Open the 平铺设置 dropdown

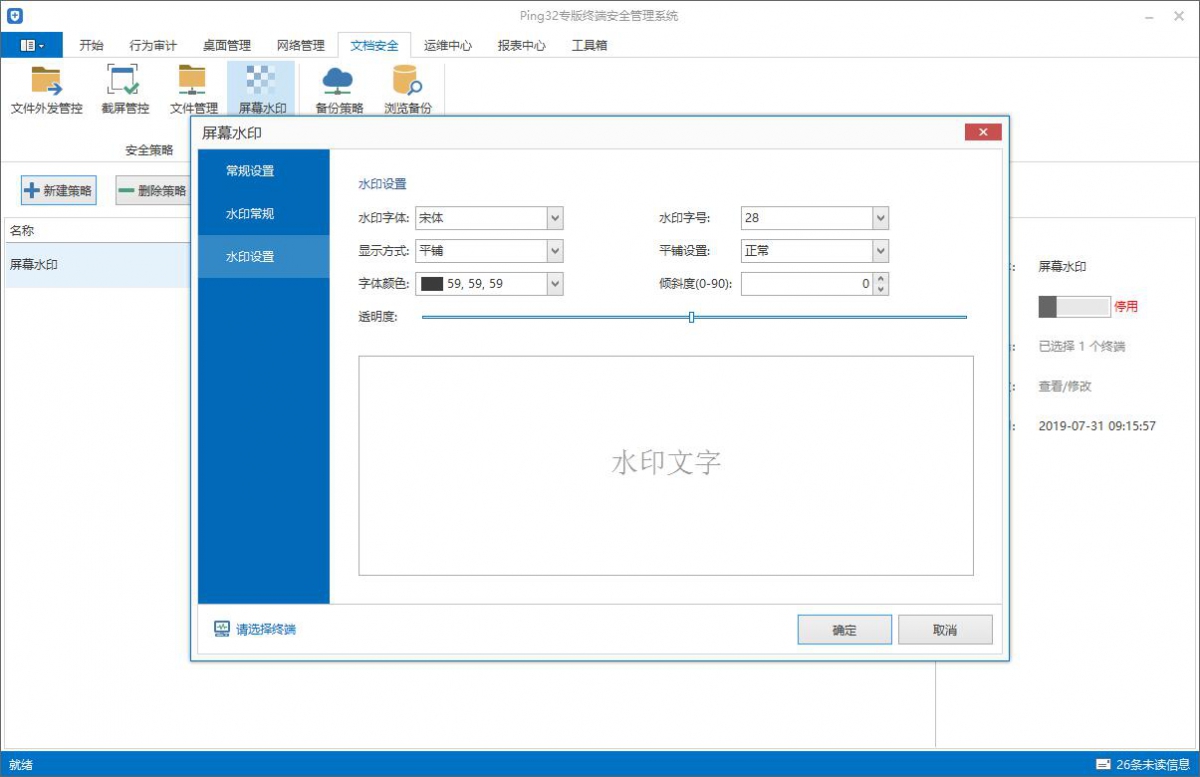click(880, 251)
